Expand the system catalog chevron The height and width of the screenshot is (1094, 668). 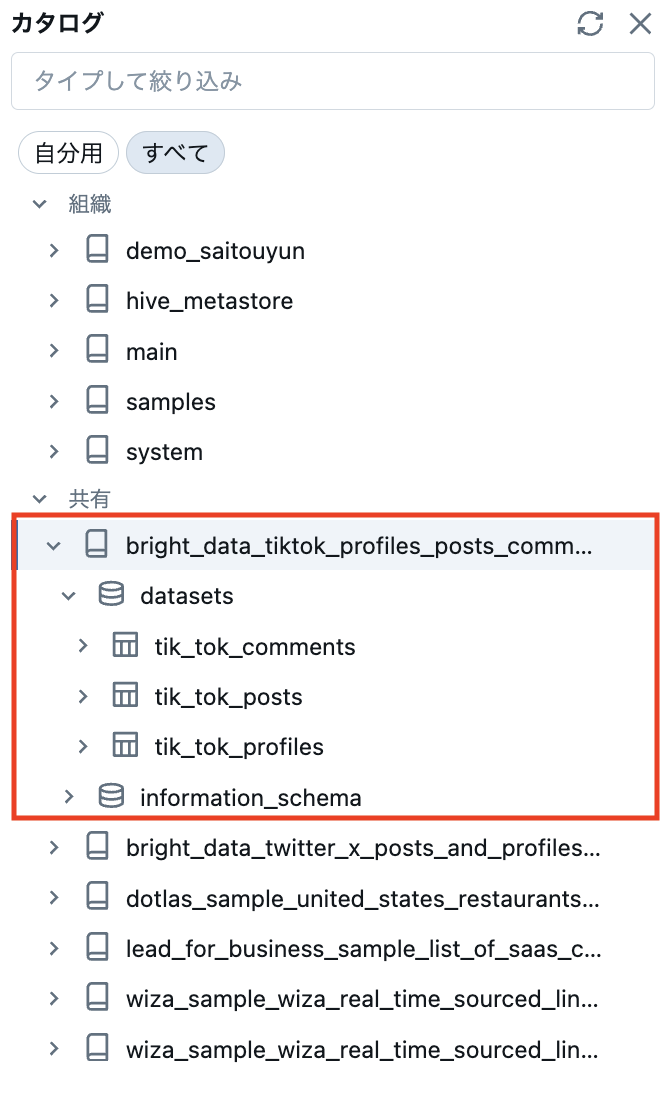click(x=54, y=451)
